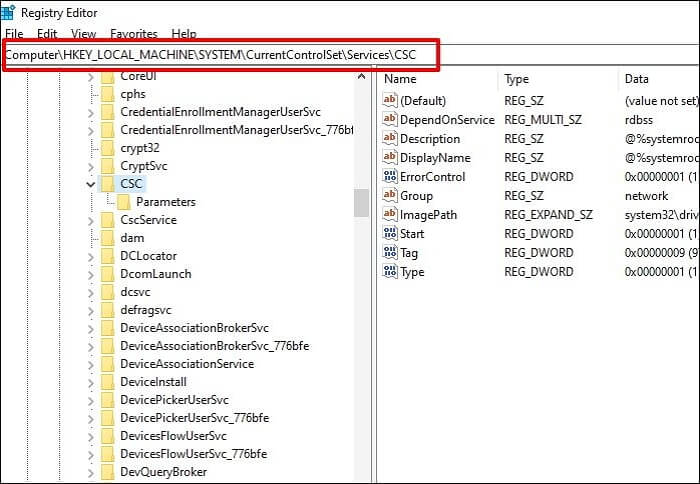Click the dam folder icon
This screenshot has width=700, height=484.
click(108, 238)
